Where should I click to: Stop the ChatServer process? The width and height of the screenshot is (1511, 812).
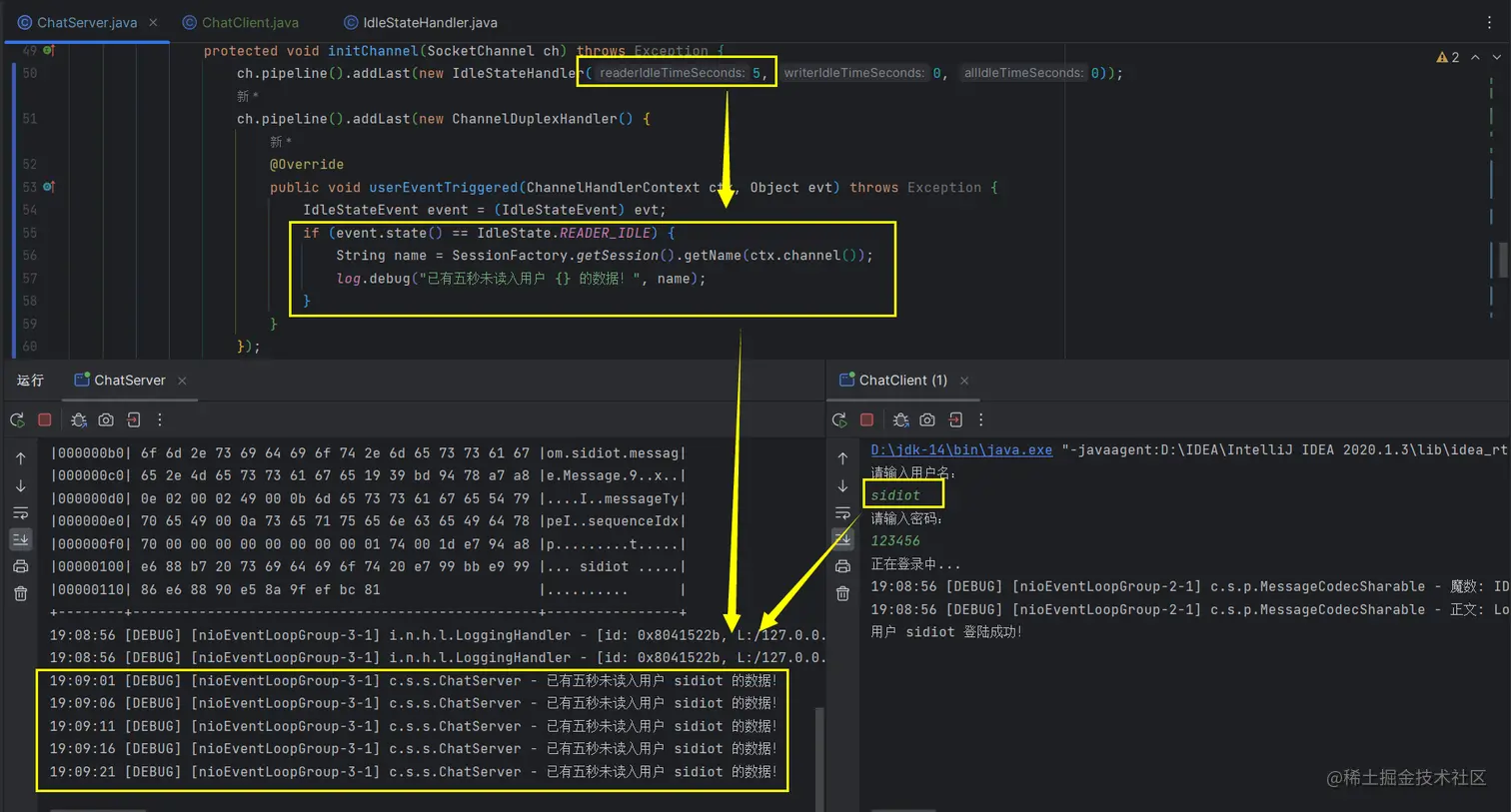pos(45,420)
